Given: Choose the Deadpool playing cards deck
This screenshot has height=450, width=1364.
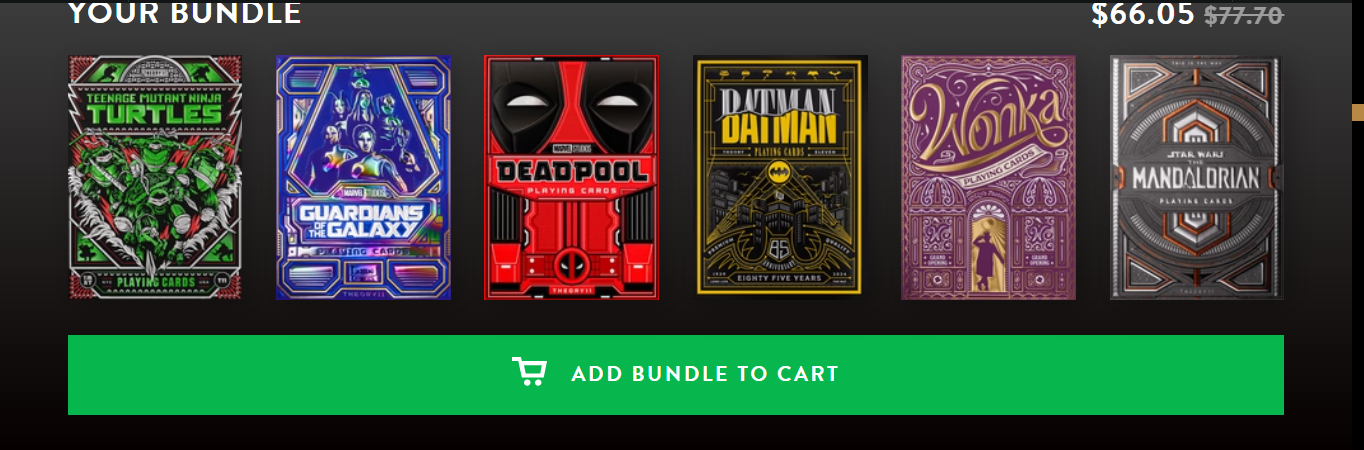Looking at the screenshot, I should coord(572,177).
